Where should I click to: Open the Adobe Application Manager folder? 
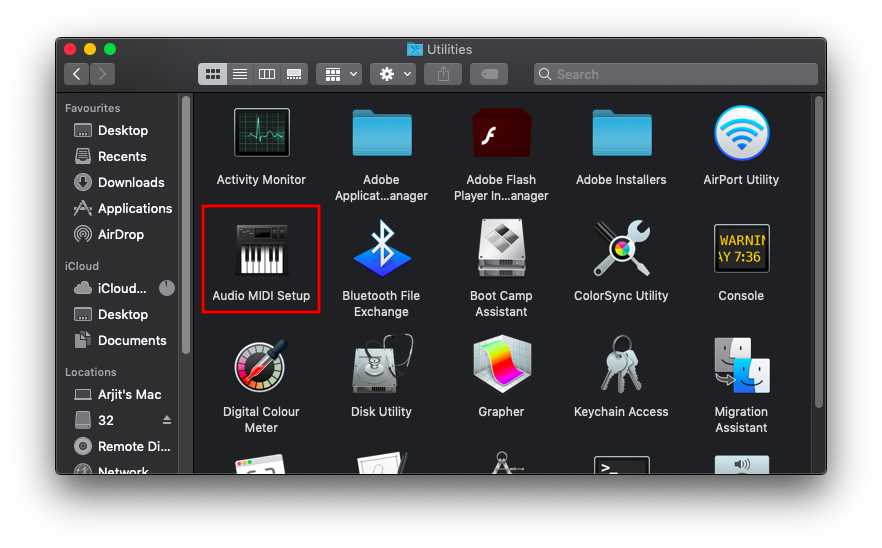point(382,133)
